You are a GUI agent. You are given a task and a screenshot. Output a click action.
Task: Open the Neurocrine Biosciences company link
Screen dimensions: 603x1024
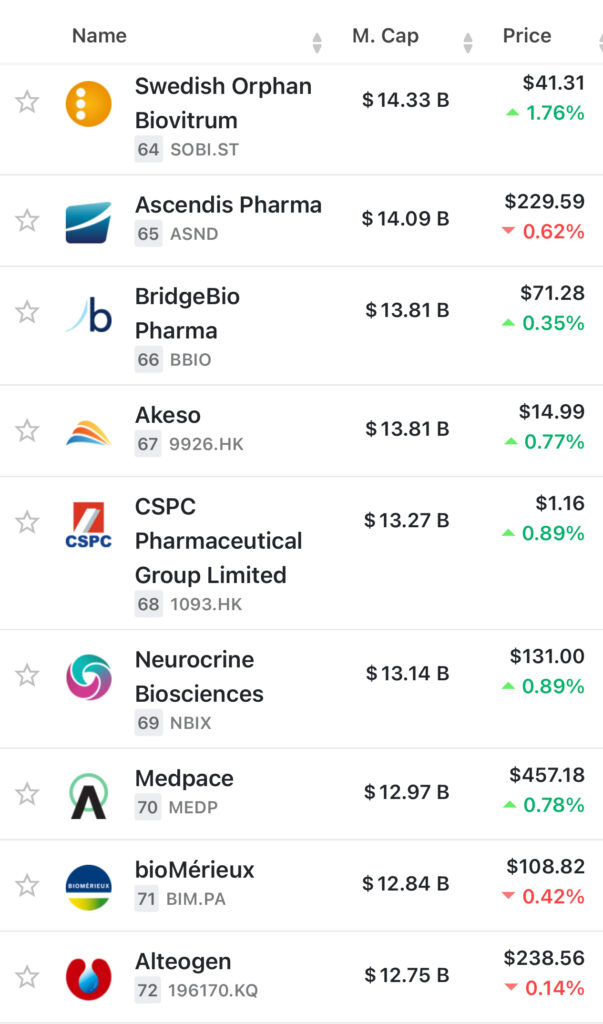[x=199, y=677]
